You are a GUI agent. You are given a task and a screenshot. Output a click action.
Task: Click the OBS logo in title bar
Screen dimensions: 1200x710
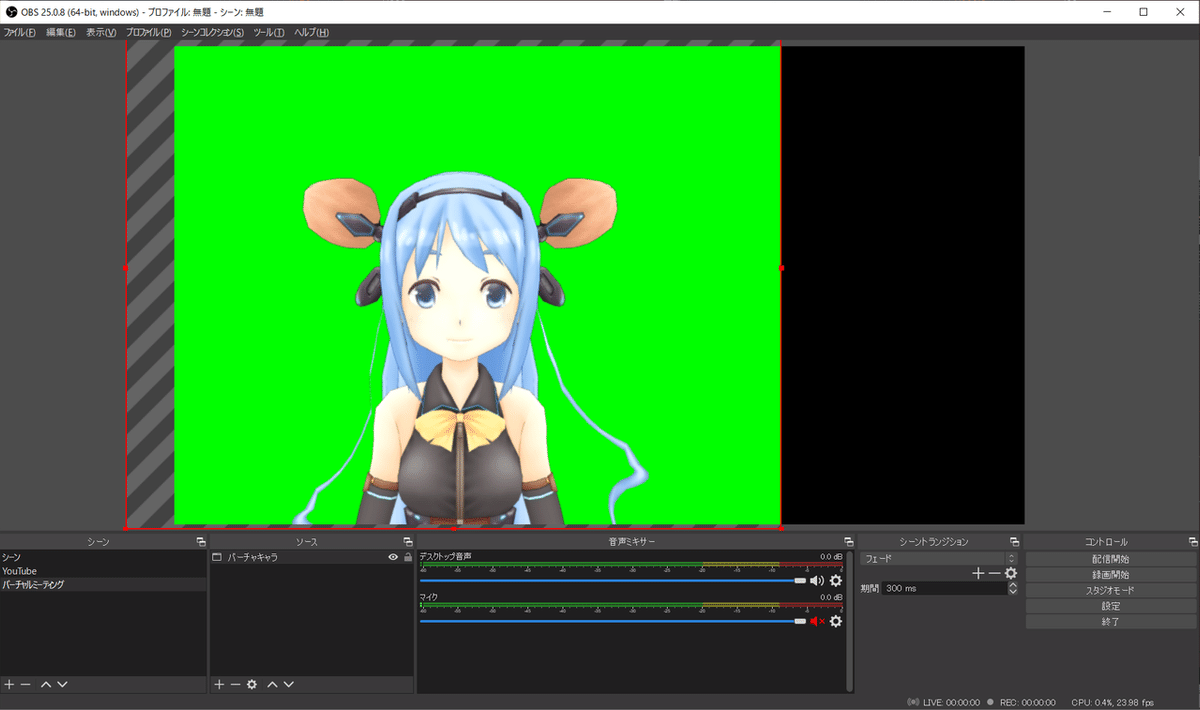(11, 11)
